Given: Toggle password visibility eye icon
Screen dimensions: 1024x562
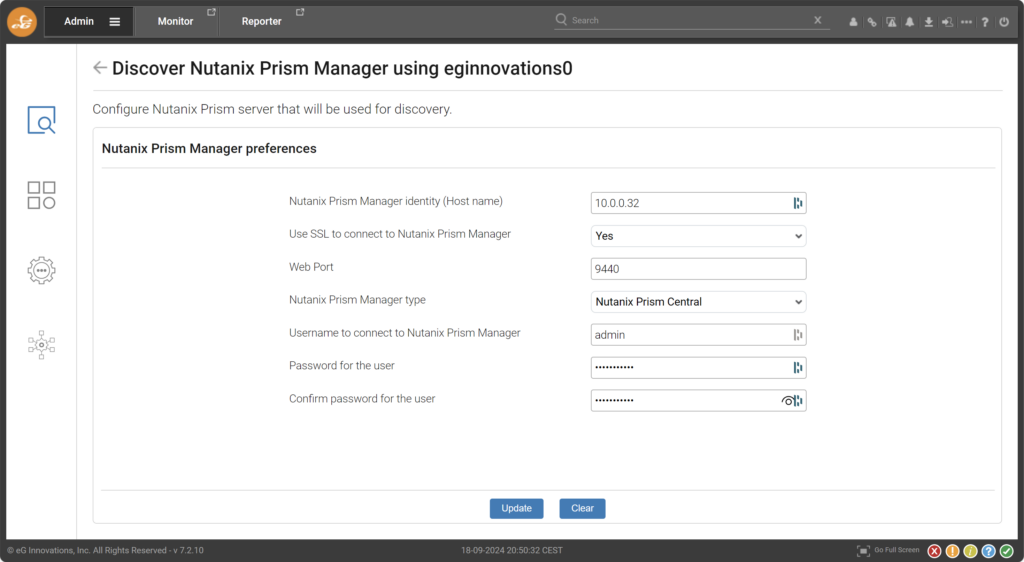Looking at the screenshot, I should [x=787, y=401].
